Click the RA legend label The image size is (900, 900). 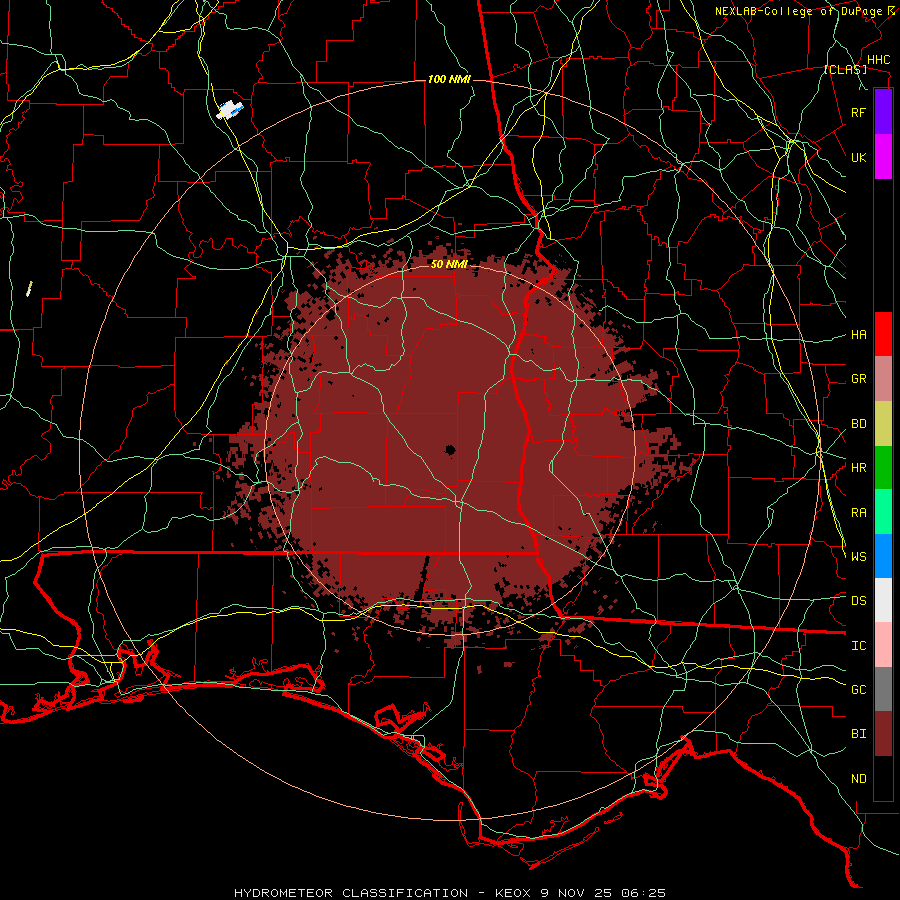858,513
